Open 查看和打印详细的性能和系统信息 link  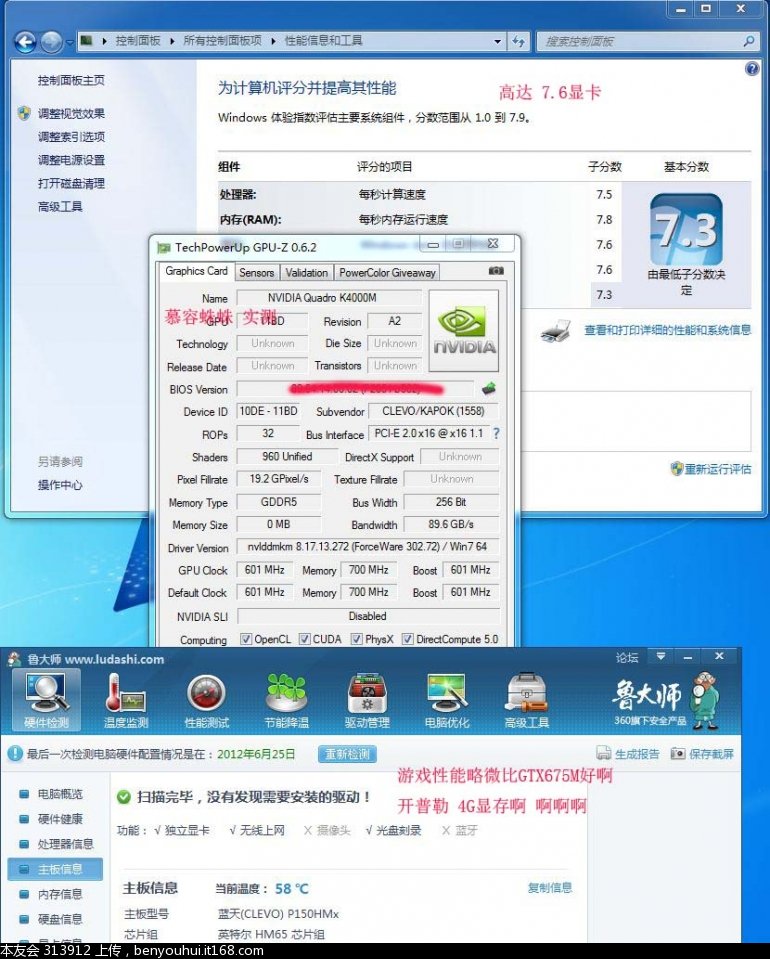click(x=667, y=330)
